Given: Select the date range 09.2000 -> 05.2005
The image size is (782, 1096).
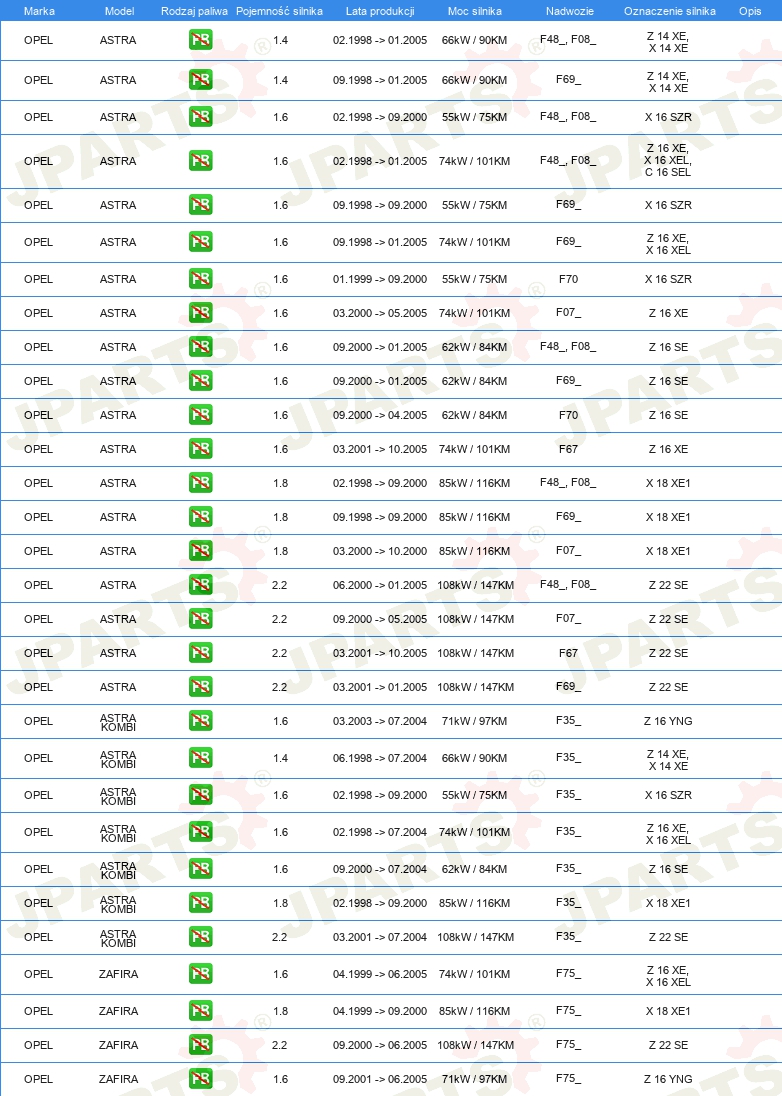Looking at the screenshot, I should tap(380, 619).
